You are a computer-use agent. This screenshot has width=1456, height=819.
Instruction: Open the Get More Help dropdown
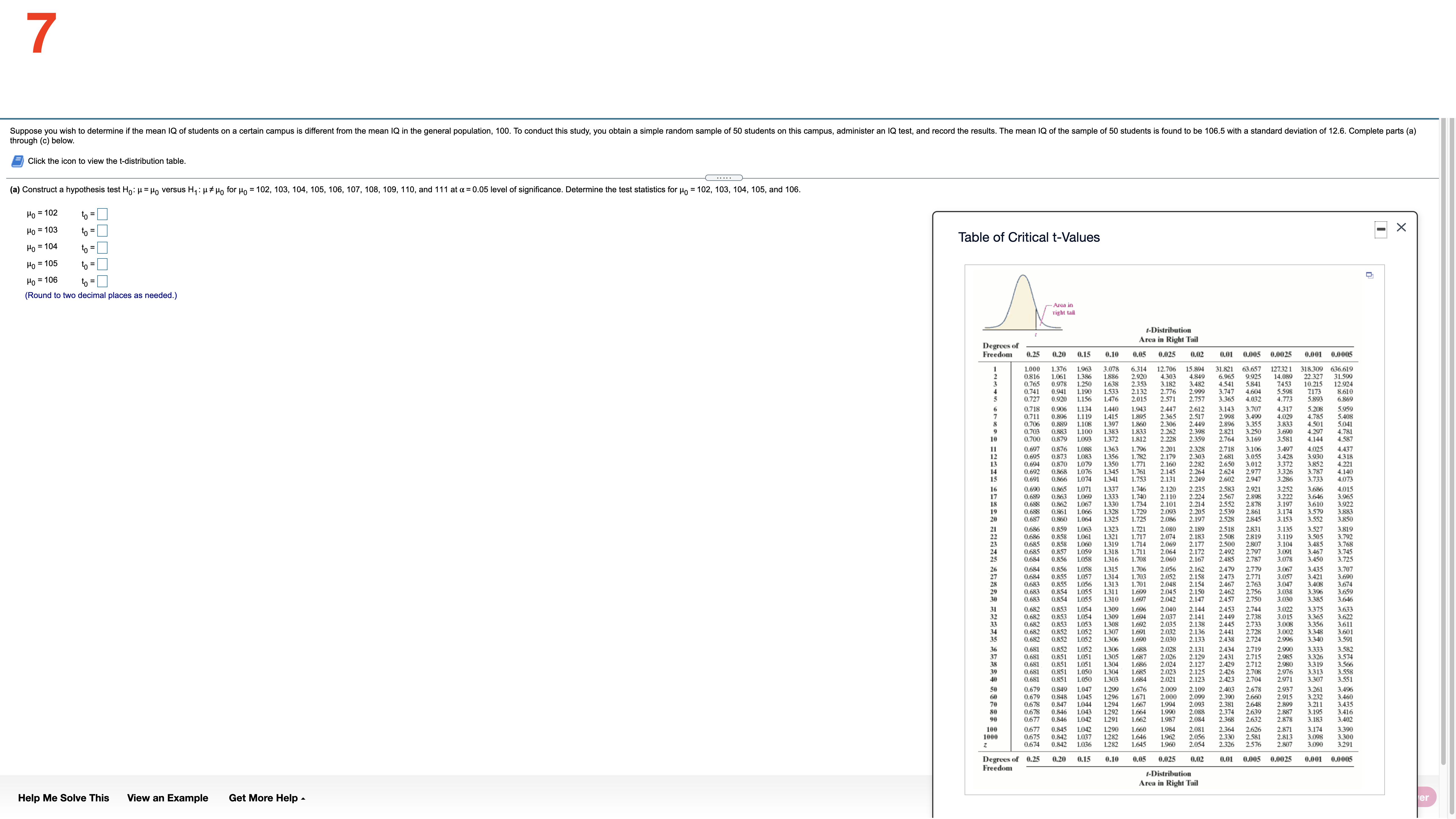[267, 797]
